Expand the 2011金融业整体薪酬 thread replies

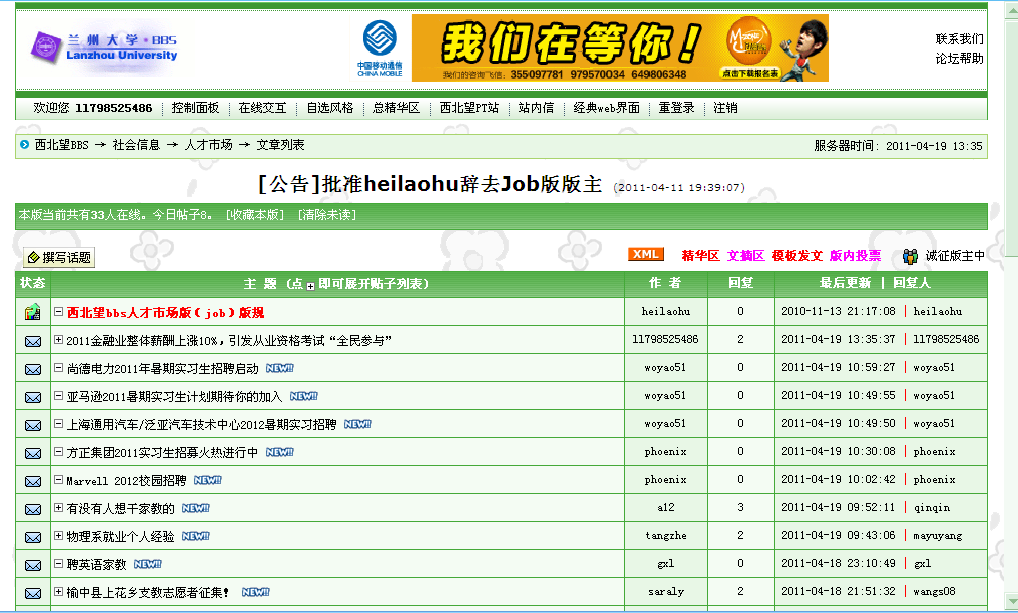[58, 340]
